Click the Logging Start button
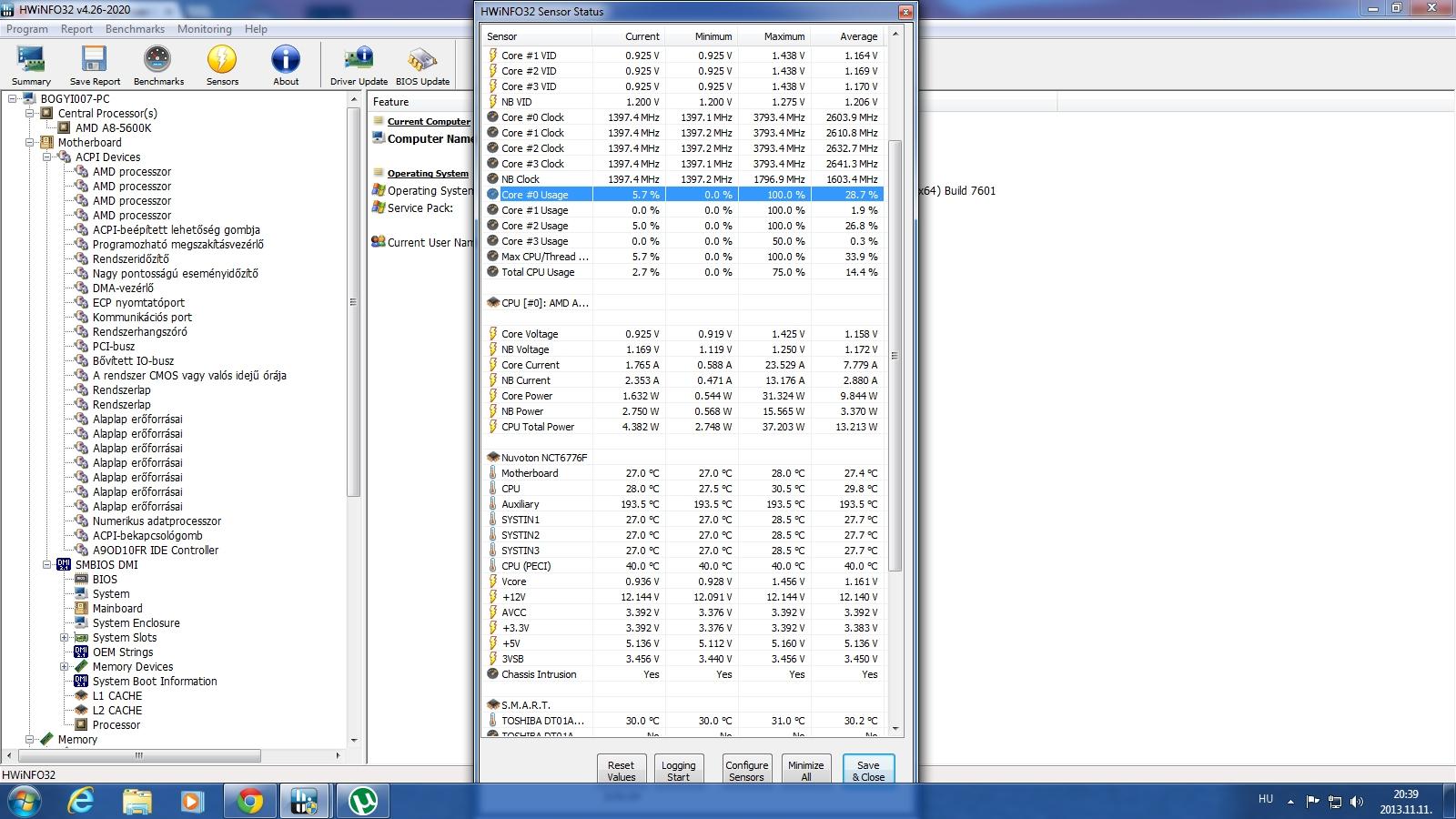This screenshot has height=819, width=1456. (x=679, y=770)
